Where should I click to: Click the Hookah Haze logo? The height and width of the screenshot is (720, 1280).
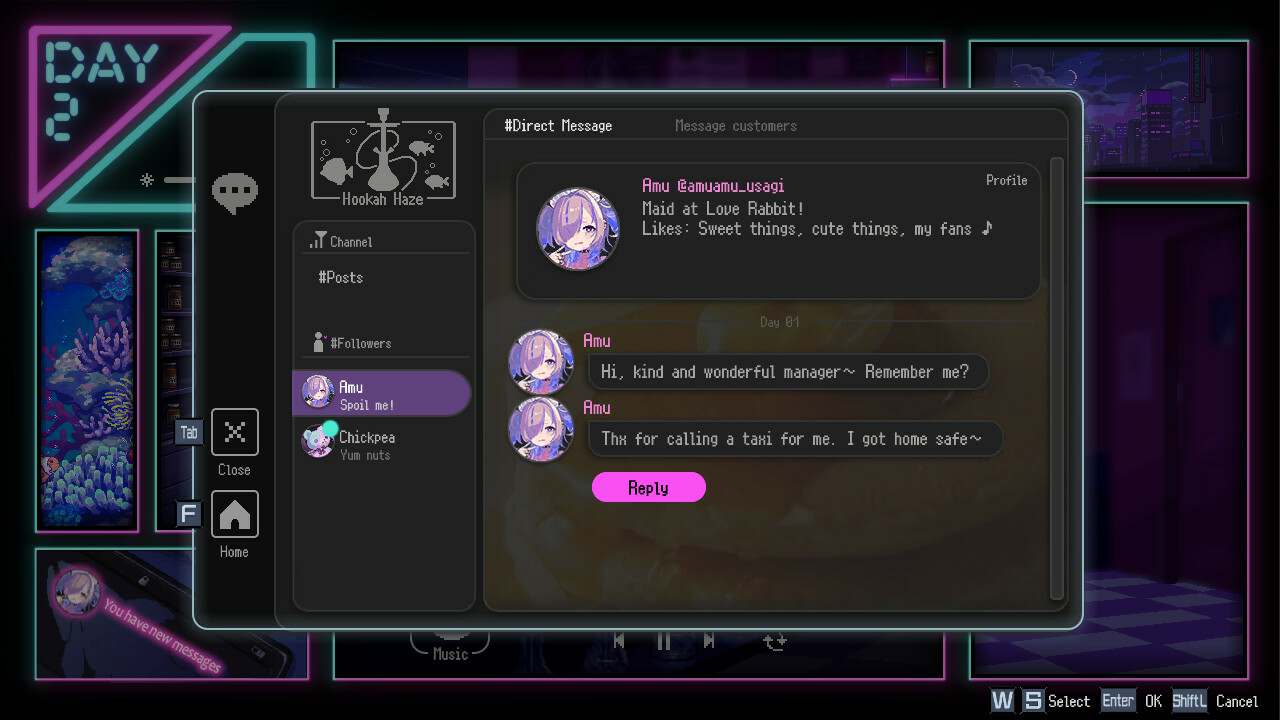(x=383, y=157)
